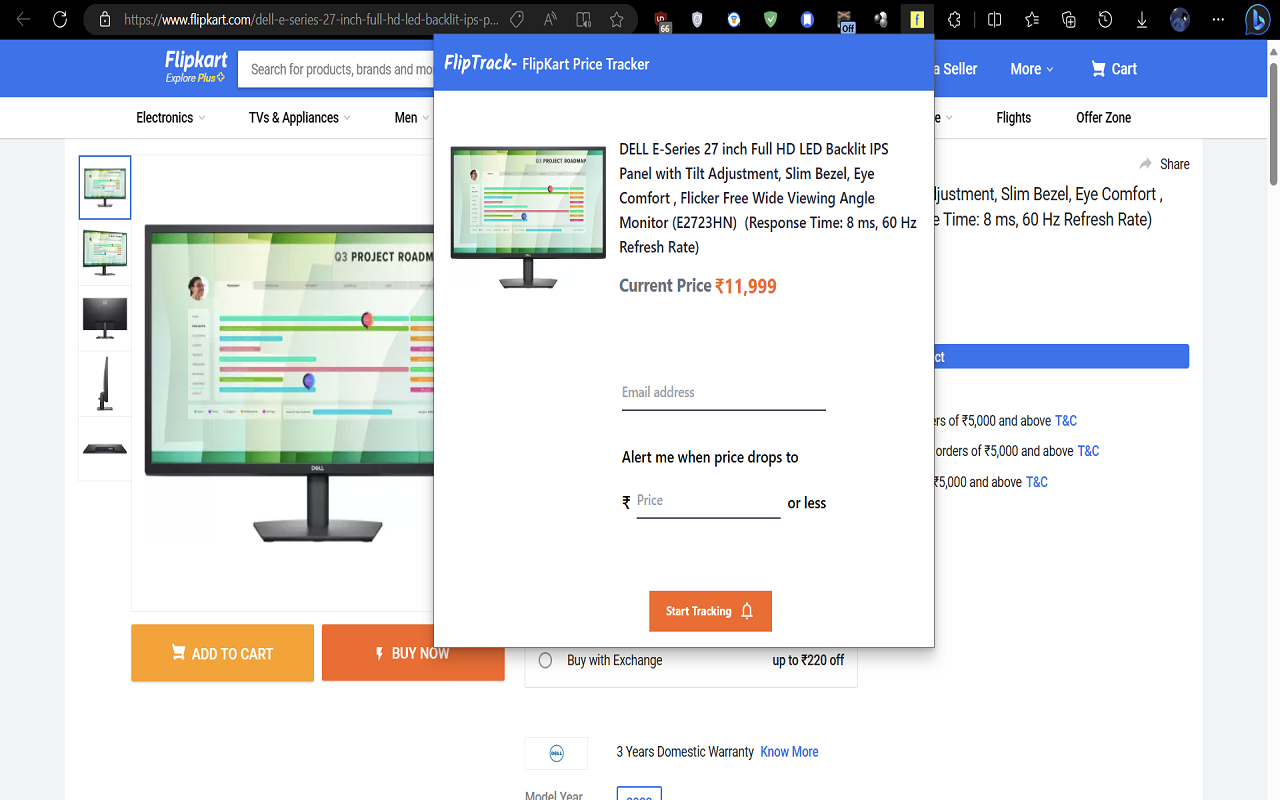1280x800 pixels.
Task: Open the Downloads icon in browser toolbar
Action: click(x=1141, y=19)
